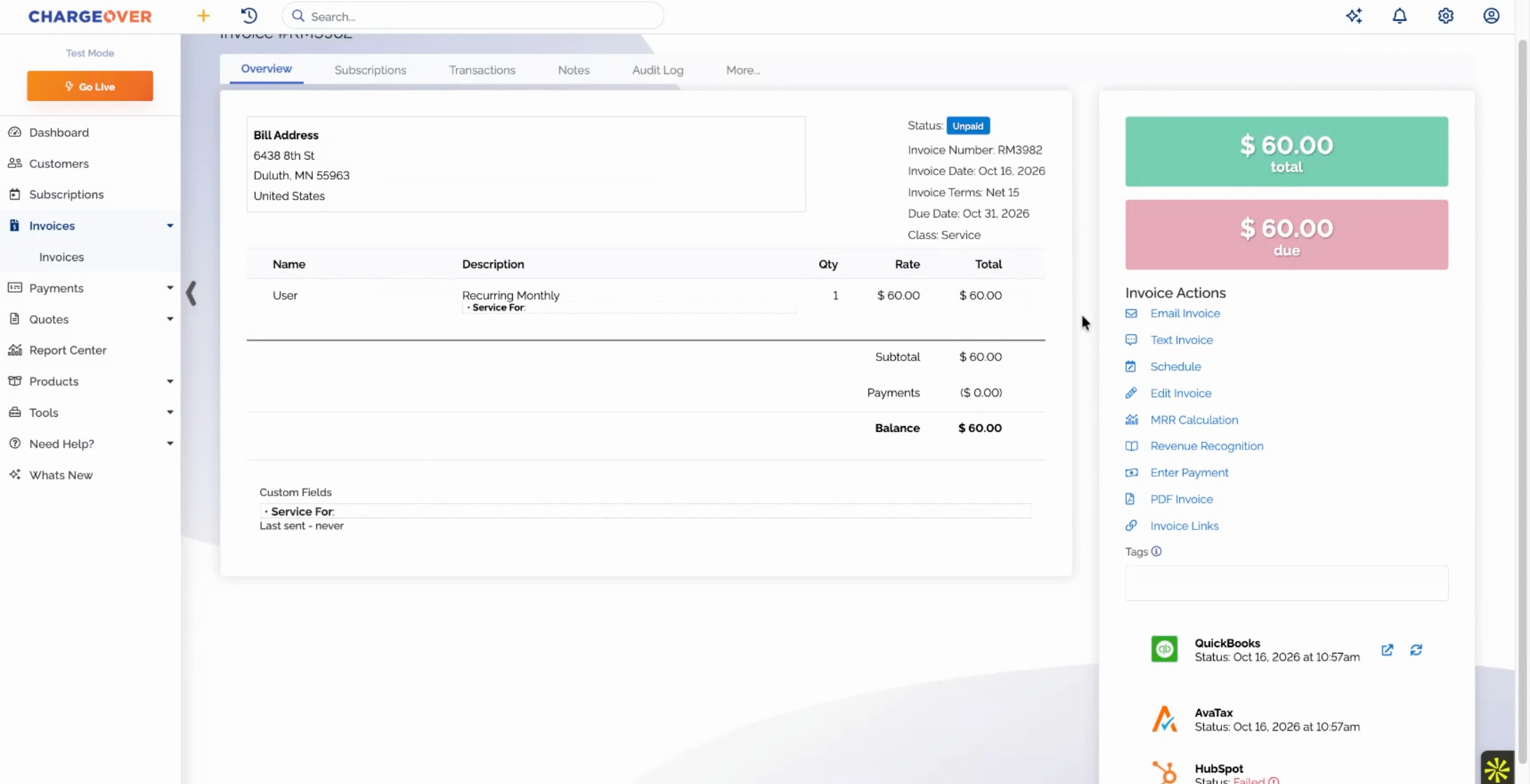
Task: Click the HubSpot logo icon
Action: coord(1164,772)
